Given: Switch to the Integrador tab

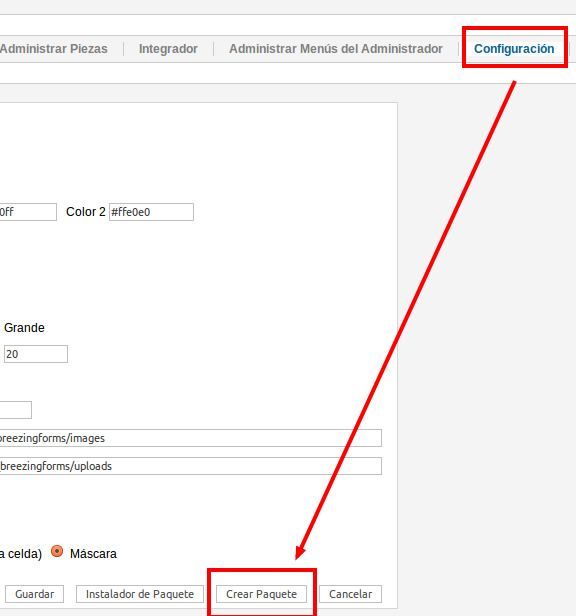Looking at the screenshot, I should [x=168, y=49].
